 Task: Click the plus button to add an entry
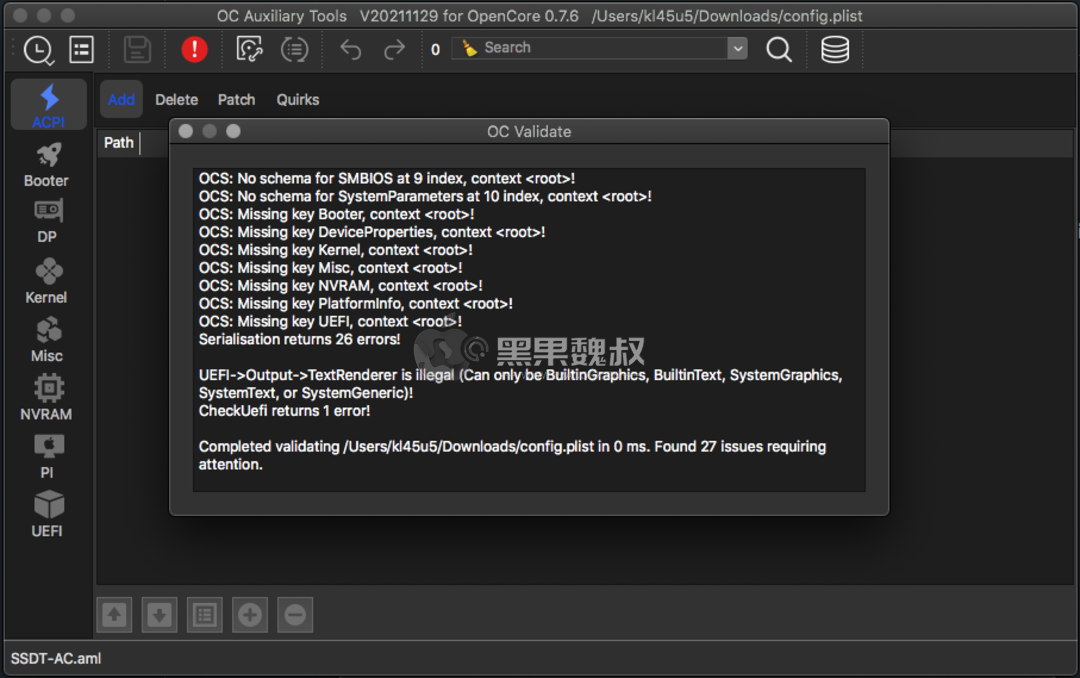(249, 614)
